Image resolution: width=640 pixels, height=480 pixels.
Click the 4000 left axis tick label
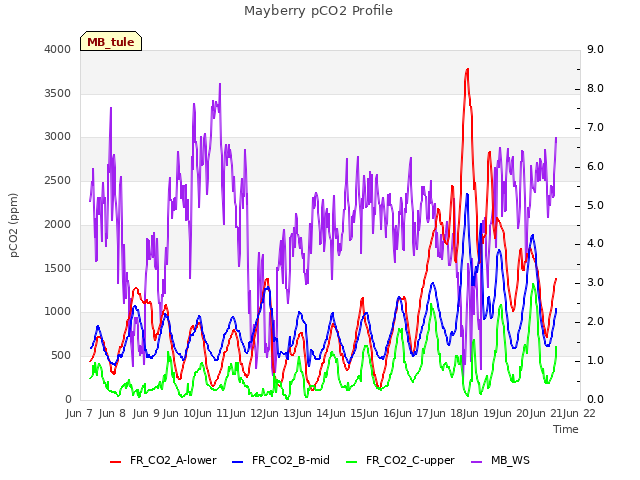click(x=58, y=49)
